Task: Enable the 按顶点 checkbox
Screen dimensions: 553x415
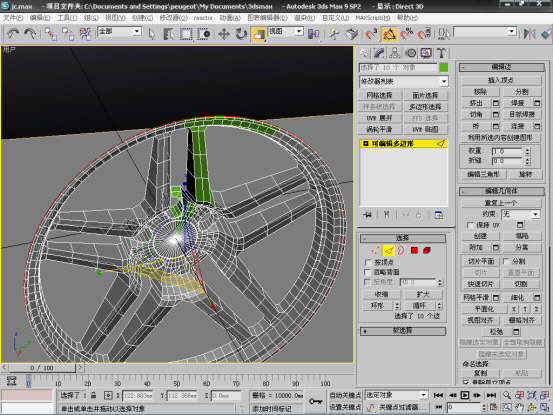Action: point(368,262)
